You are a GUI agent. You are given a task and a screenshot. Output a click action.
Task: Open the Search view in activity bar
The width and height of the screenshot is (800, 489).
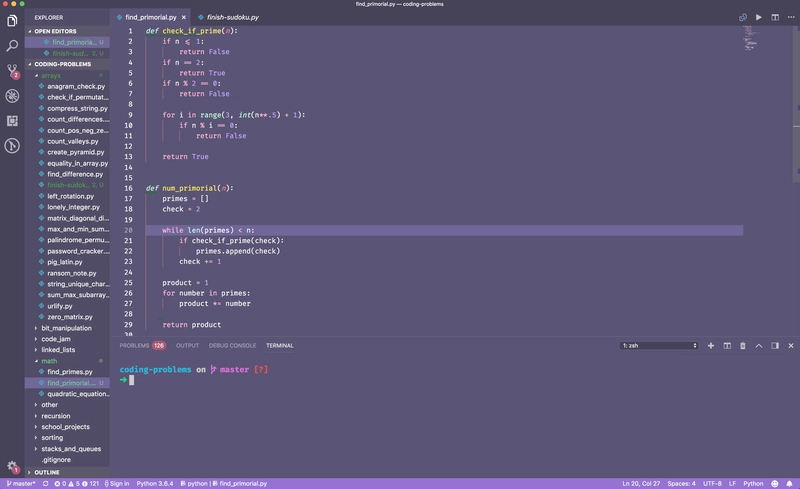pos(12,45)
